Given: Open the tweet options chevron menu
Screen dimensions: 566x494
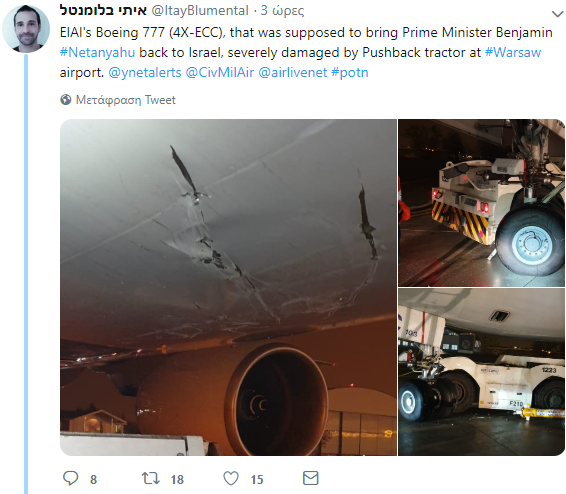Looking at the screenshot, I should click(558, 14).
